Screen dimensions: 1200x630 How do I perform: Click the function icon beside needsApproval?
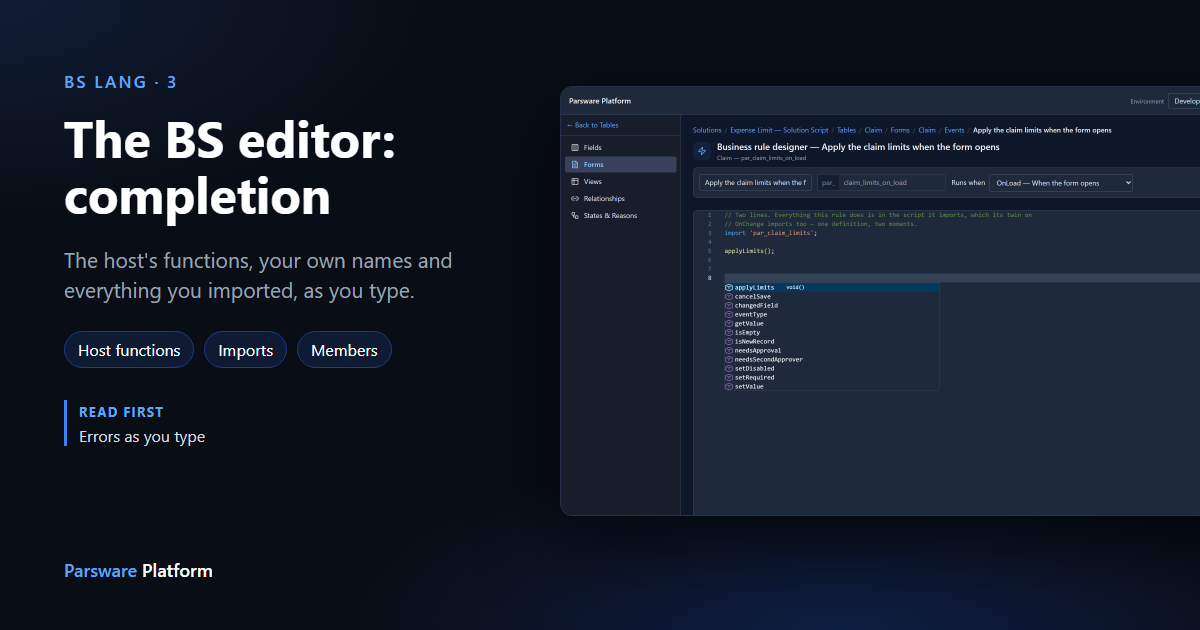click(x=729, y=351)
